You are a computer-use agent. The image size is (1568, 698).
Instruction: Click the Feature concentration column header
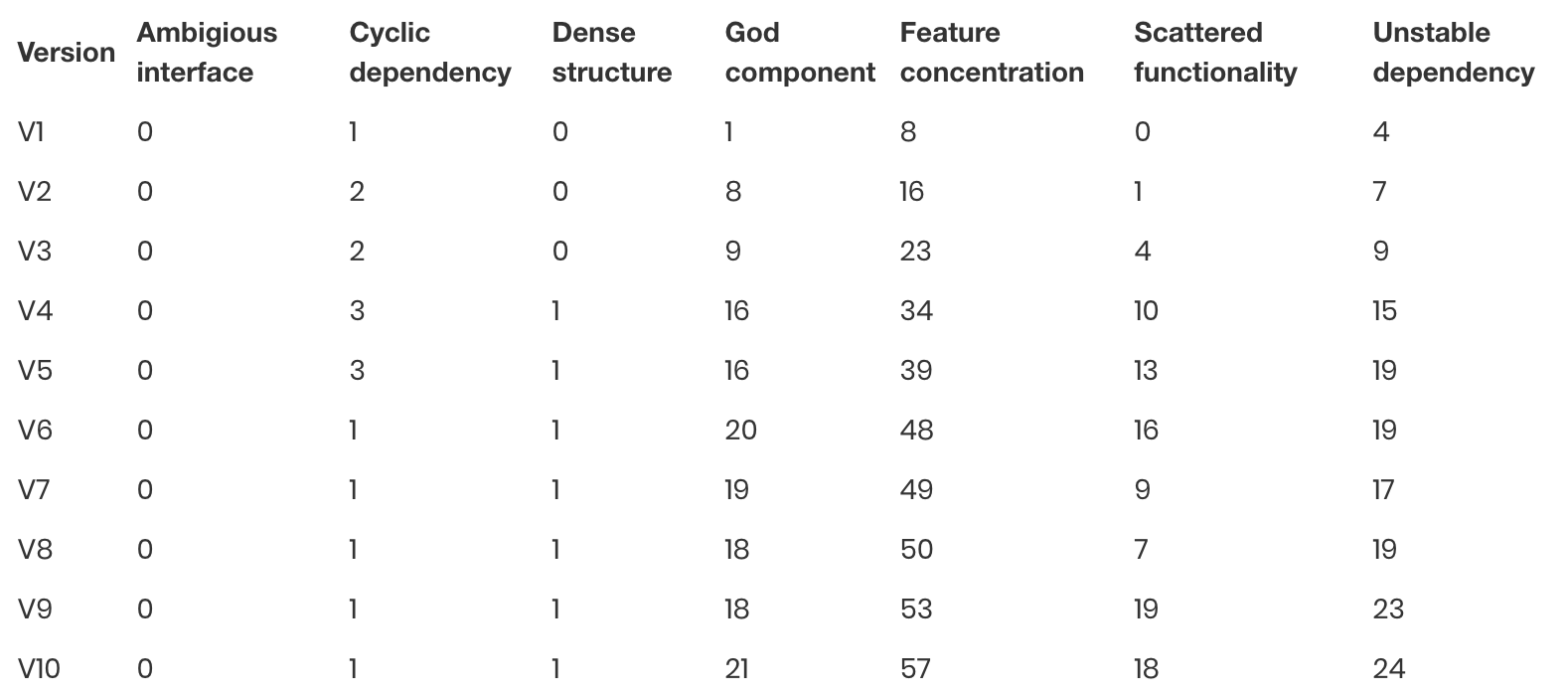(991, 53)
